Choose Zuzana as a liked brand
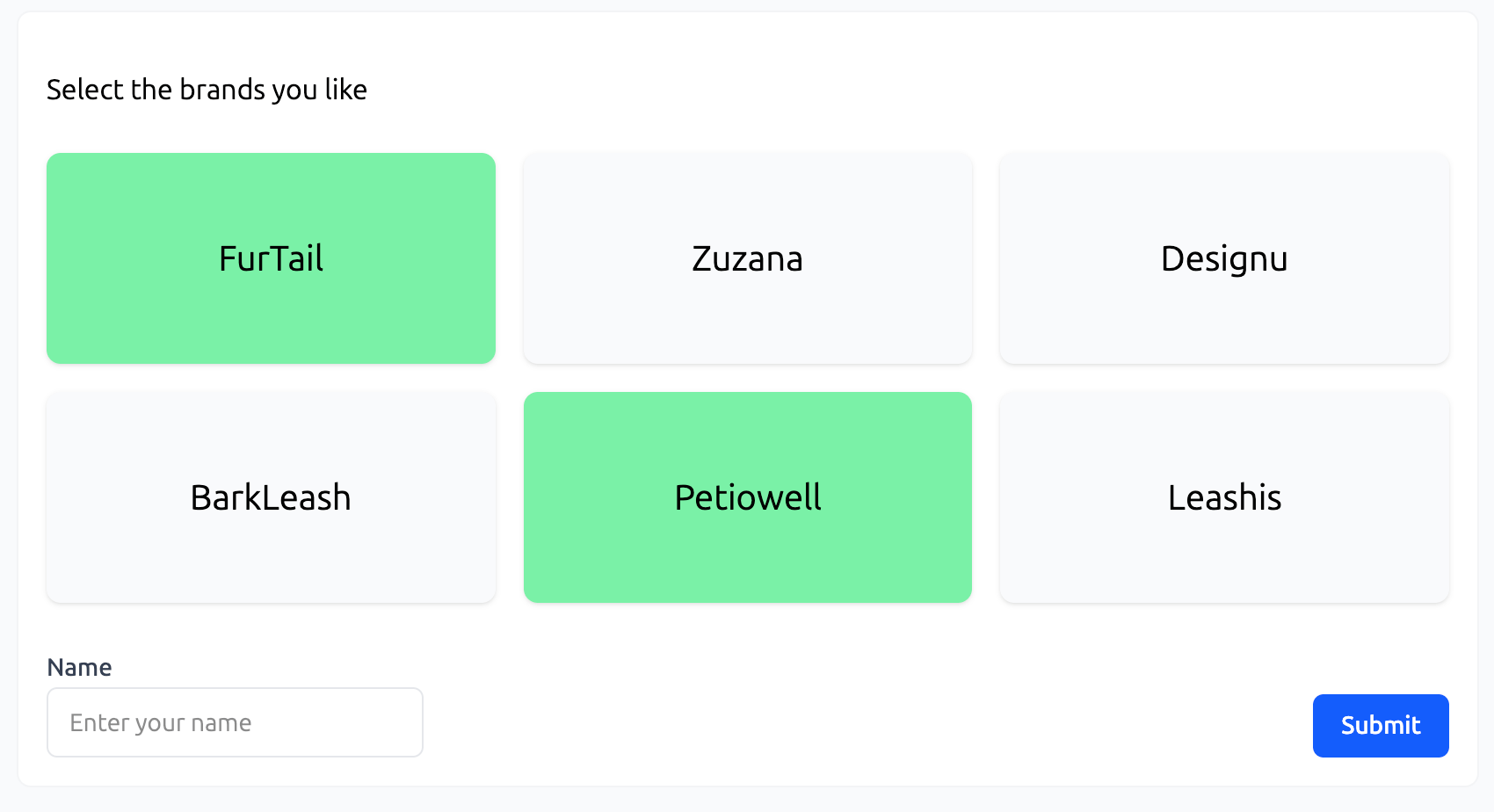Viewport: 1494px width, 812px height. click(747, 257)
